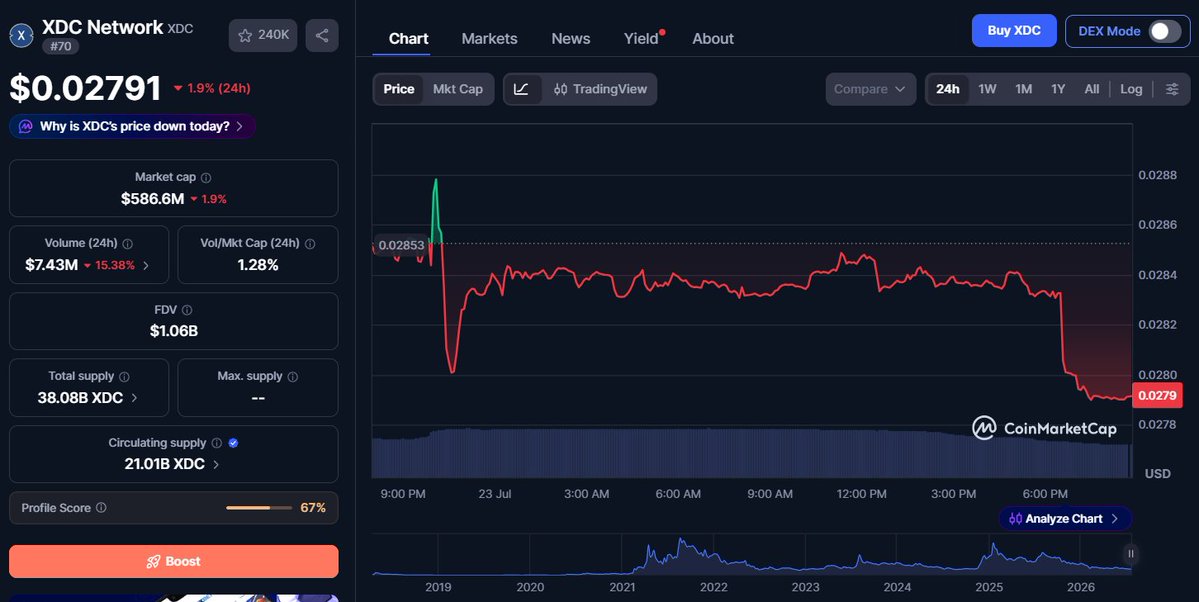The image size is (1199, 602).
Task: Click the 1.28% Vol/Mkt Cap value
Action: [x=258, y=265]
